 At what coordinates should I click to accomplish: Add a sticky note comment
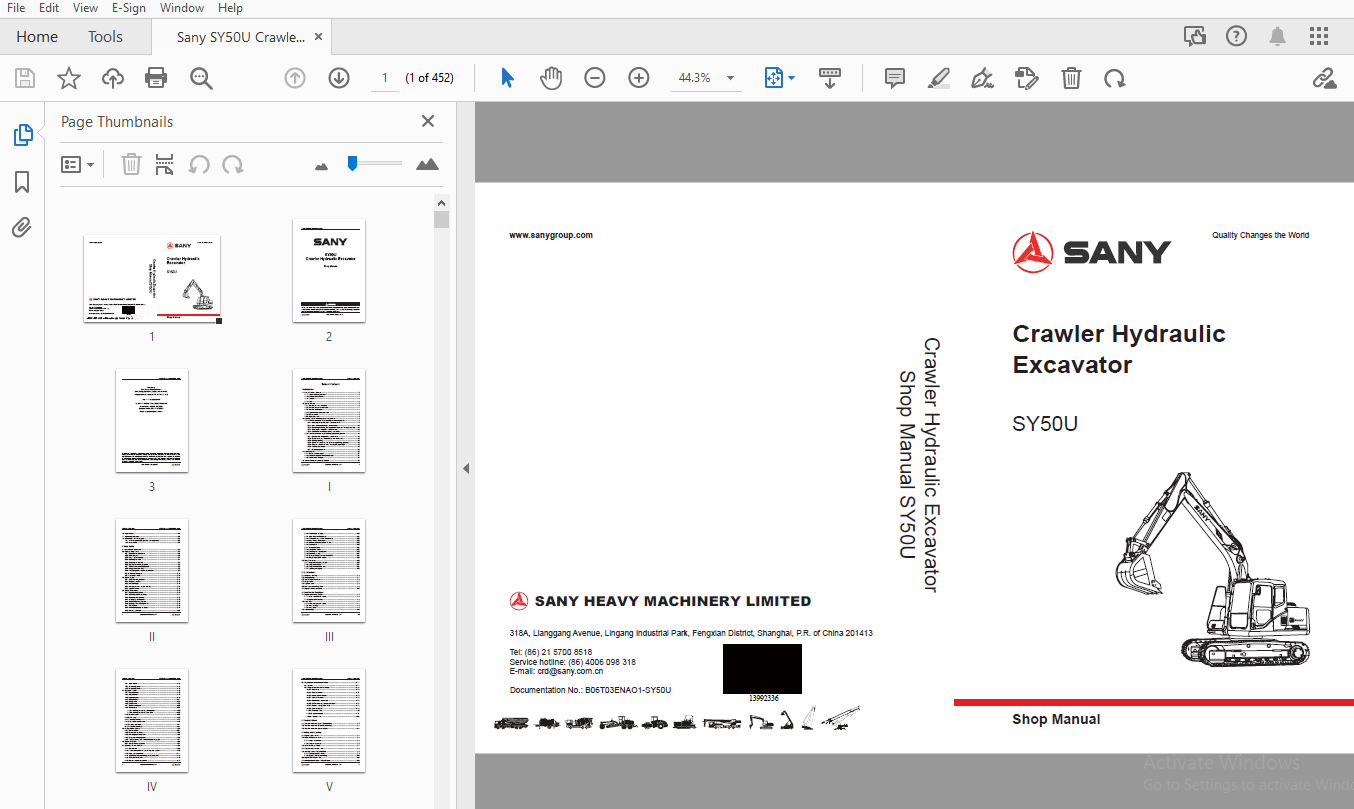pos(895,78)
